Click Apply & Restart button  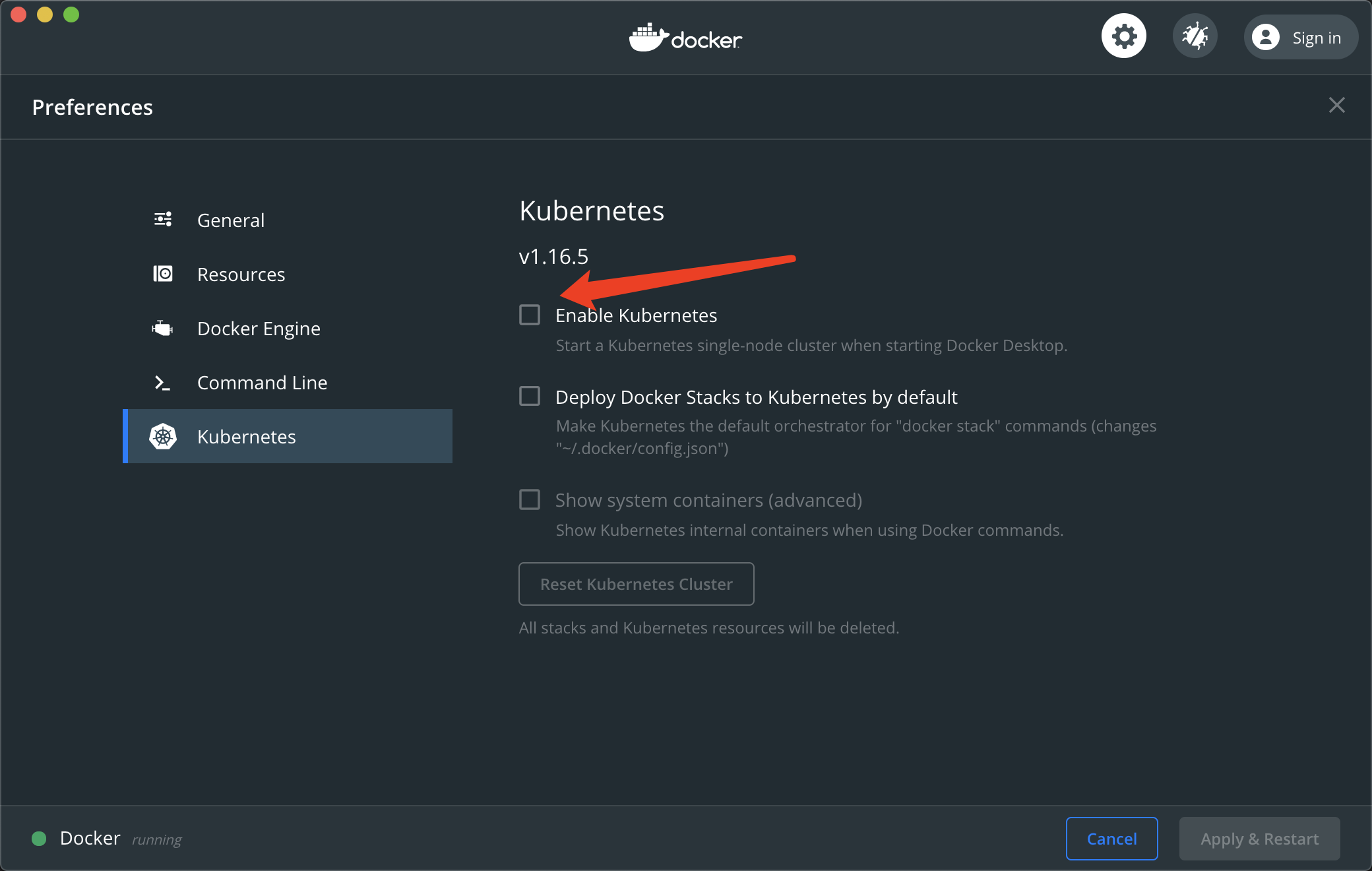[1260, 839]
